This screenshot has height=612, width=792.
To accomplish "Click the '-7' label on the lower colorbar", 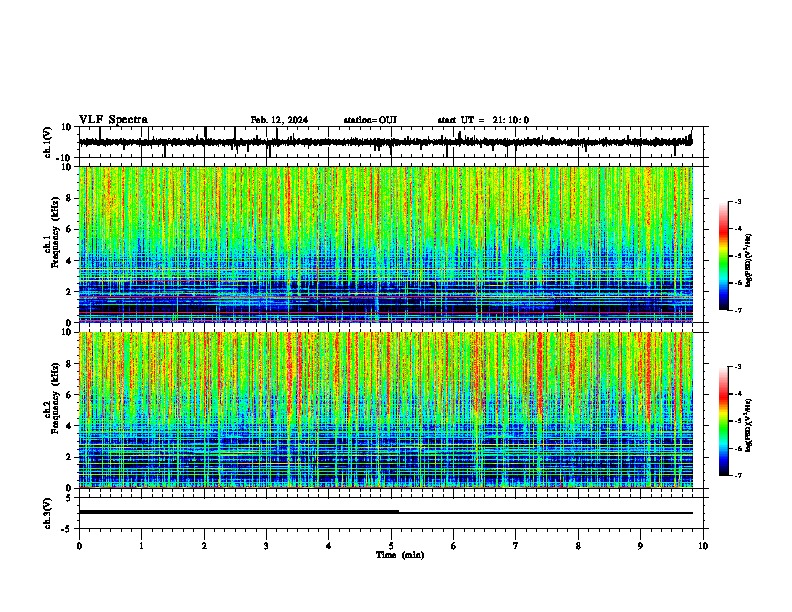I will [737, 476].
